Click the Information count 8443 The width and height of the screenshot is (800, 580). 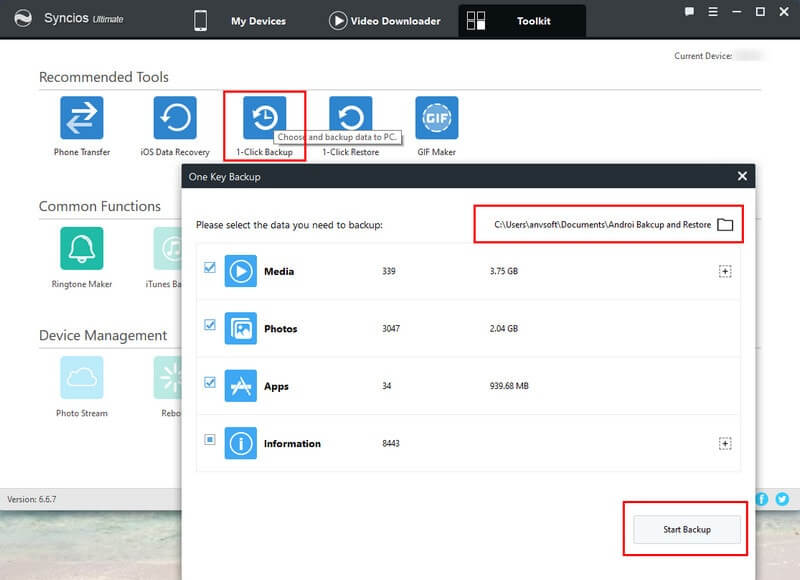(x=391, y=443)
